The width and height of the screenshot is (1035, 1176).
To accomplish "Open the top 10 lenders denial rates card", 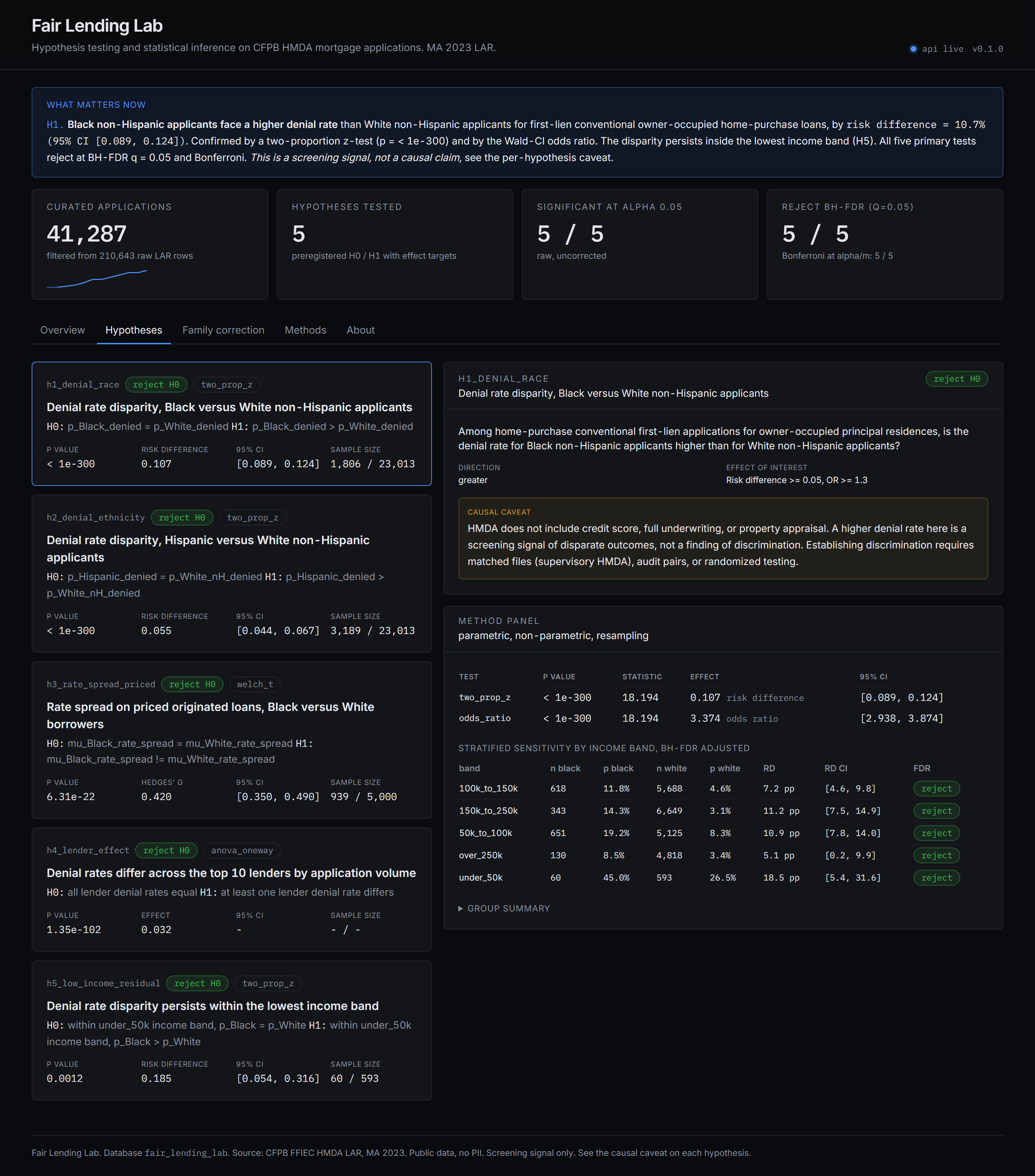I will 231,890.
